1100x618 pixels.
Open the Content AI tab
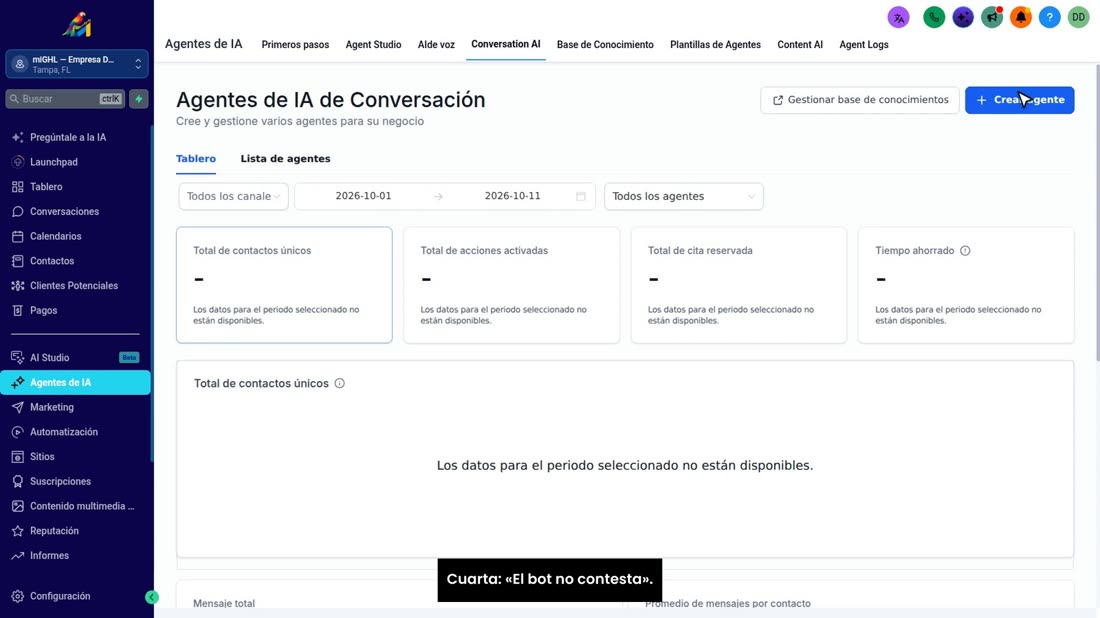pyautogui.click(x=800, y=44)
